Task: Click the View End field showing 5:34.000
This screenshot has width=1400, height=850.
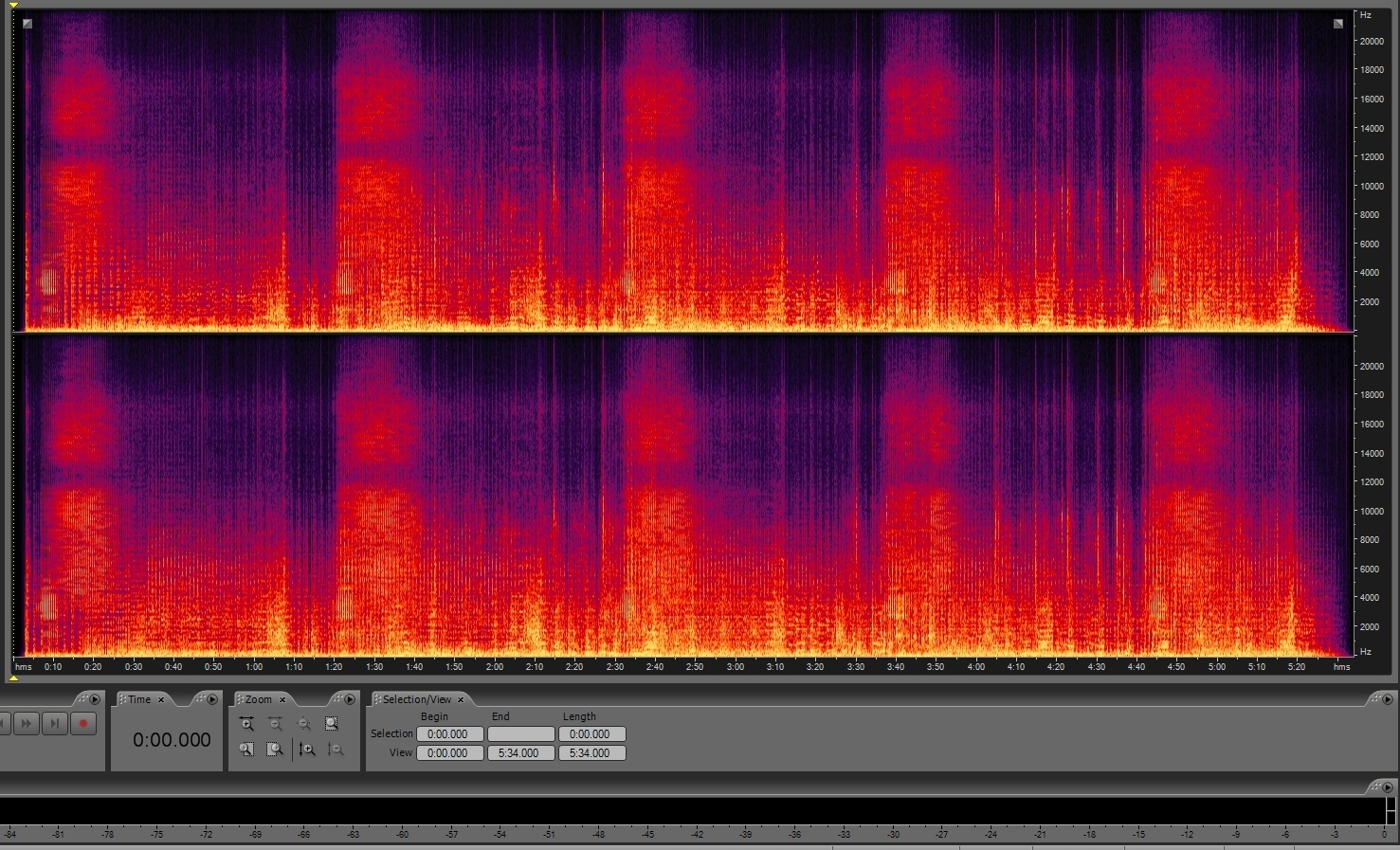Action: tap(520, 753)
